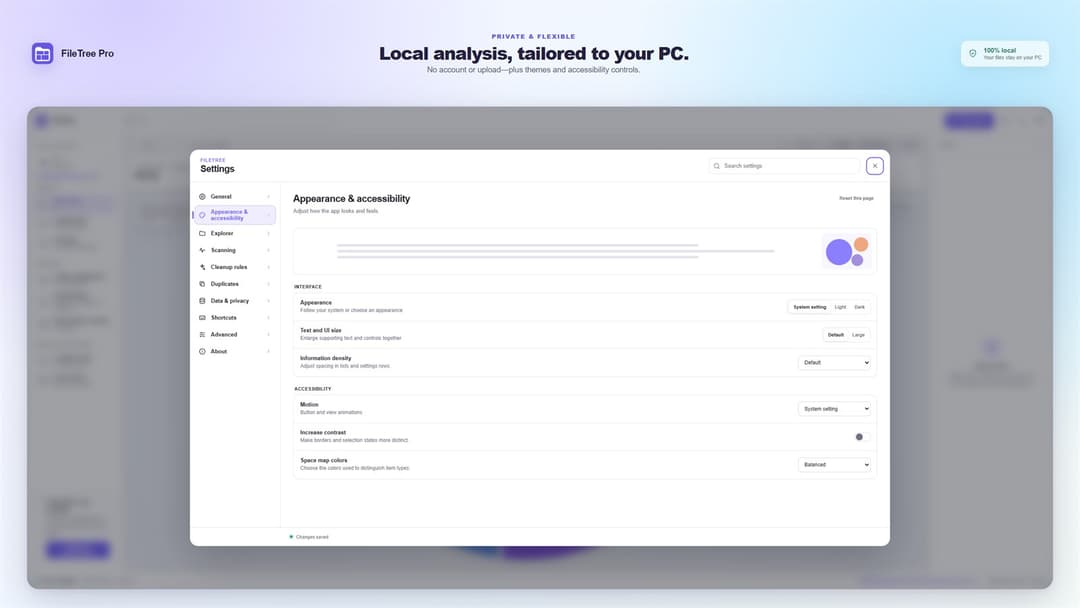
Task: Click the Scanning pulse icon in sidebar
Action: (202, 250)
